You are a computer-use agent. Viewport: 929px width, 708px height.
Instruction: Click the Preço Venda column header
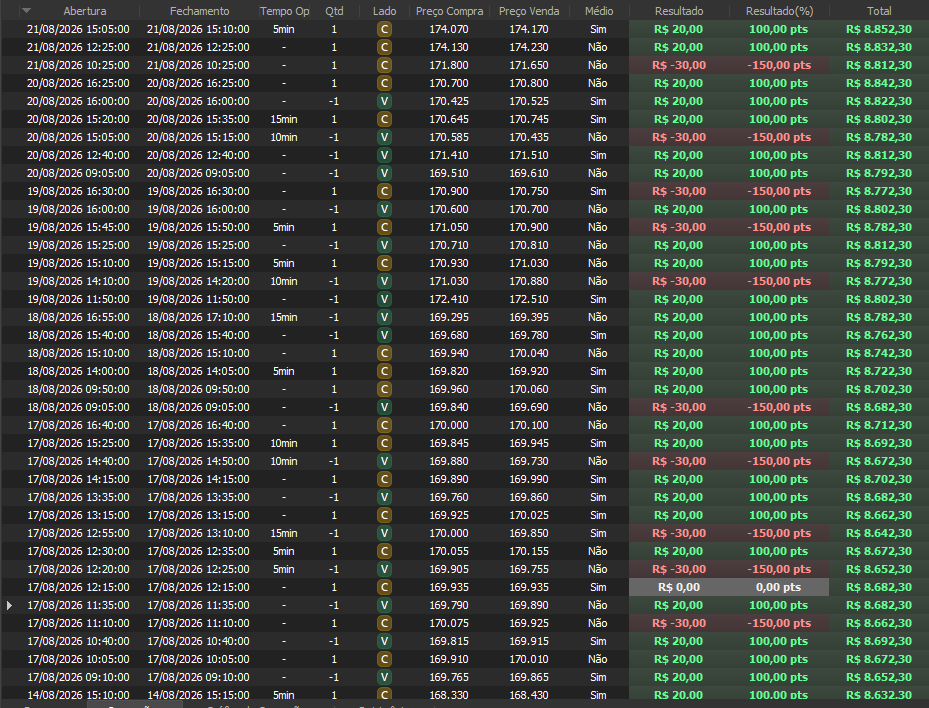pos(529,11)
